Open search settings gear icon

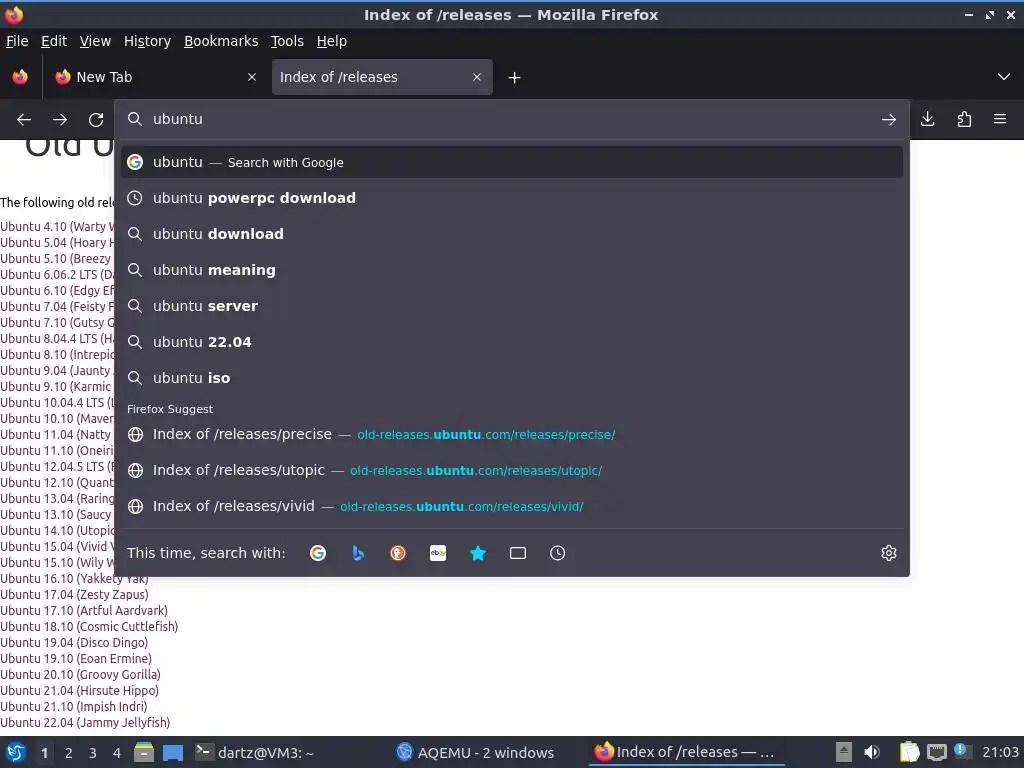tap(889, 553)
